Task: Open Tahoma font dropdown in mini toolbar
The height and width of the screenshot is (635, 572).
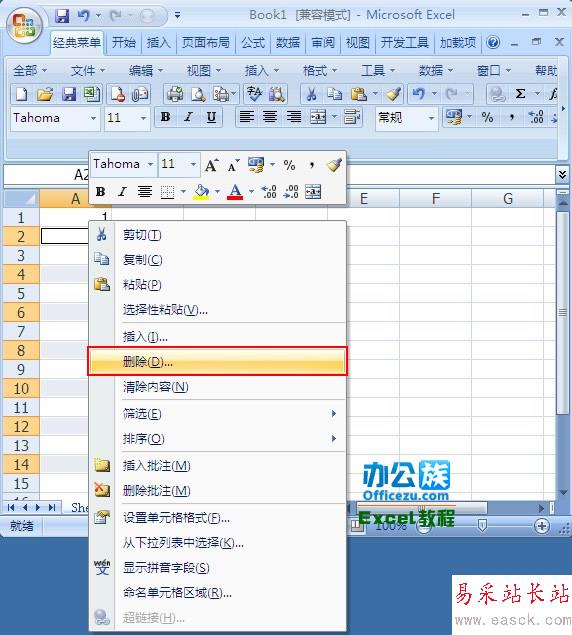Action: coord(150,164)
